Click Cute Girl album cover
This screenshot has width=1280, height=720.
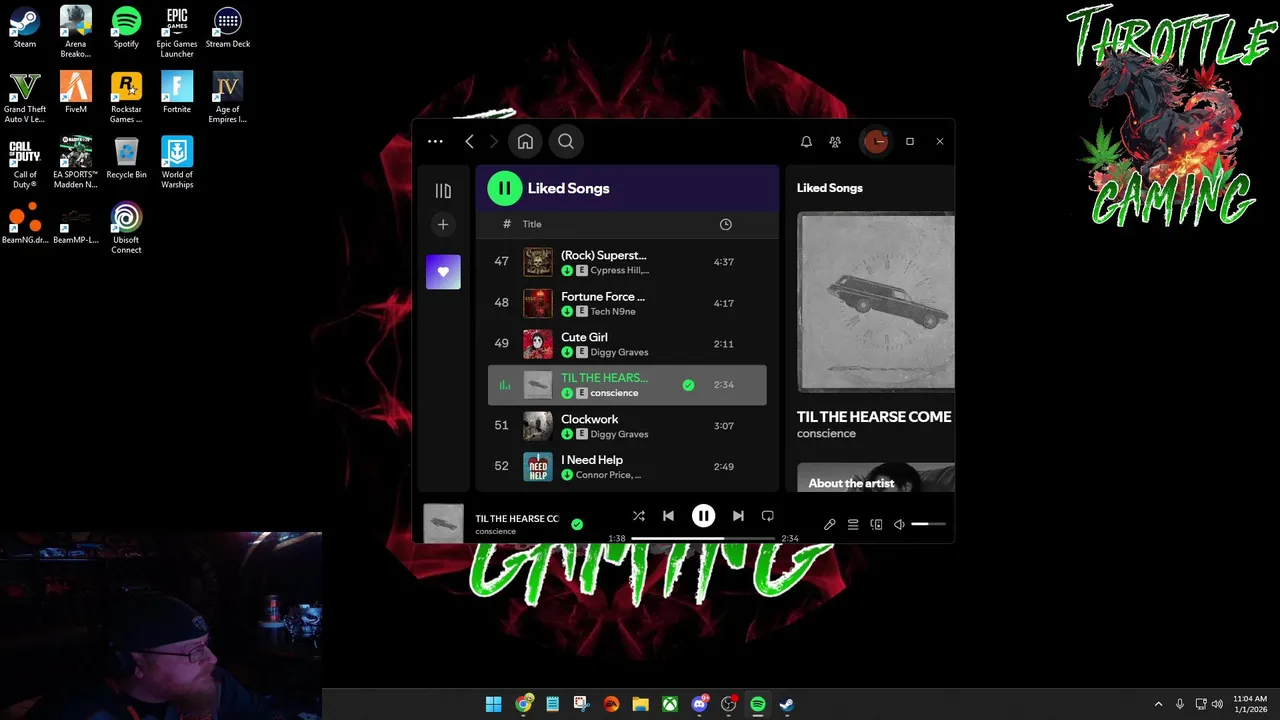point(538,344)
